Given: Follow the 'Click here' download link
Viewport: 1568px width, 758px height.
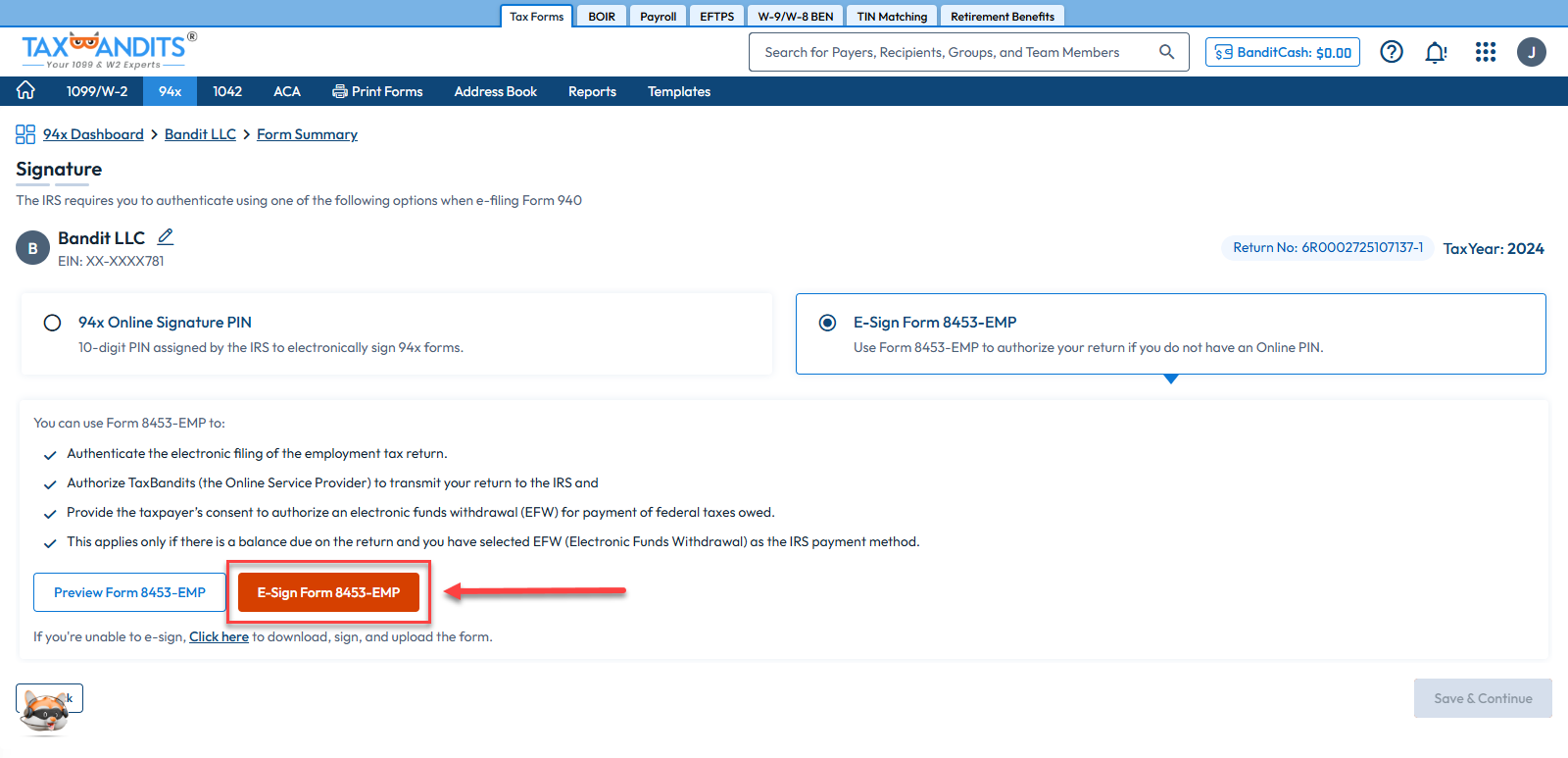Looking at the screenshot, I should tap(219, 636).
